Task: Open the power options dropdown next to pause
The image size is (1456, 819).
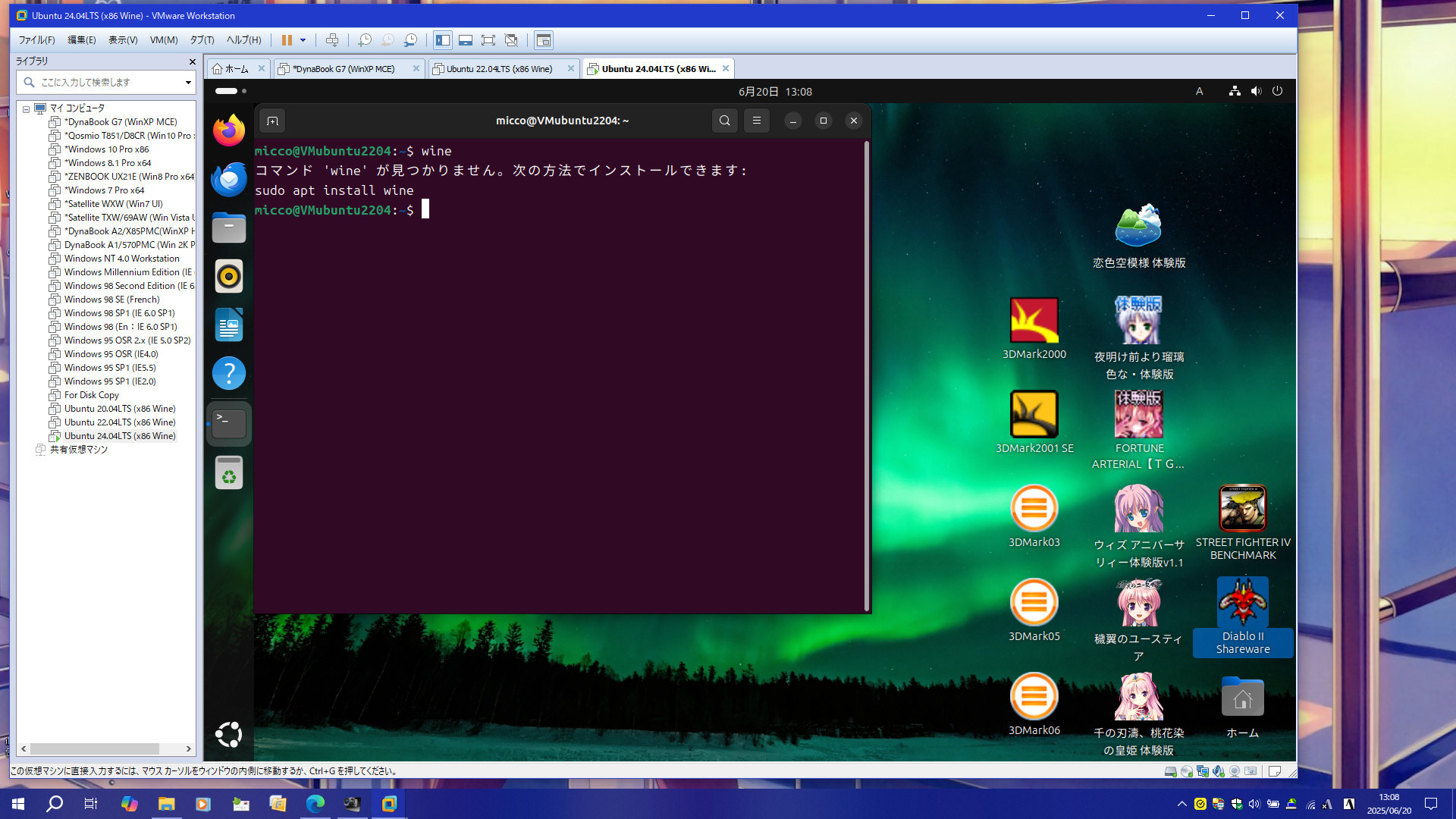Action: pos(303,40)
